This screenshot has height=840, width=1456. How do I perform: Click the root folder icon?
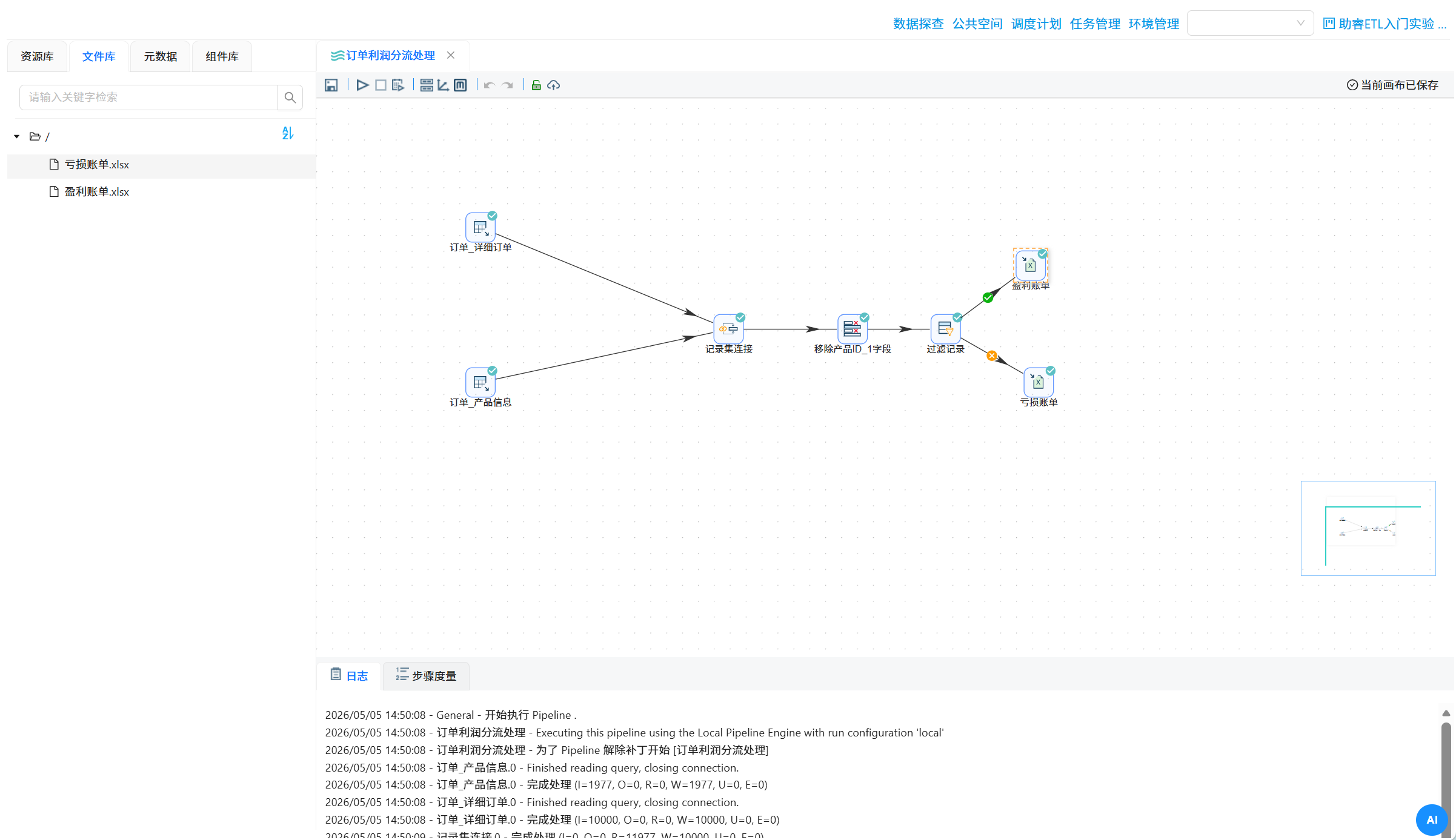(x=35, y=137)
